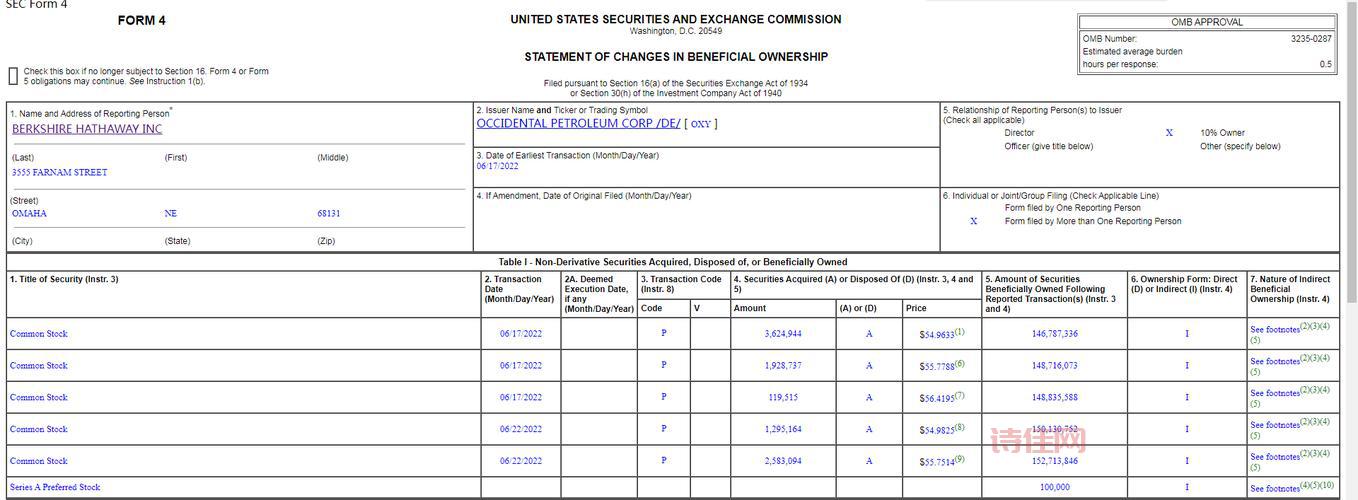Click footnote (7) beside price $56.4195
Viewport: 1358px width, 500px height.
(960, 396)
